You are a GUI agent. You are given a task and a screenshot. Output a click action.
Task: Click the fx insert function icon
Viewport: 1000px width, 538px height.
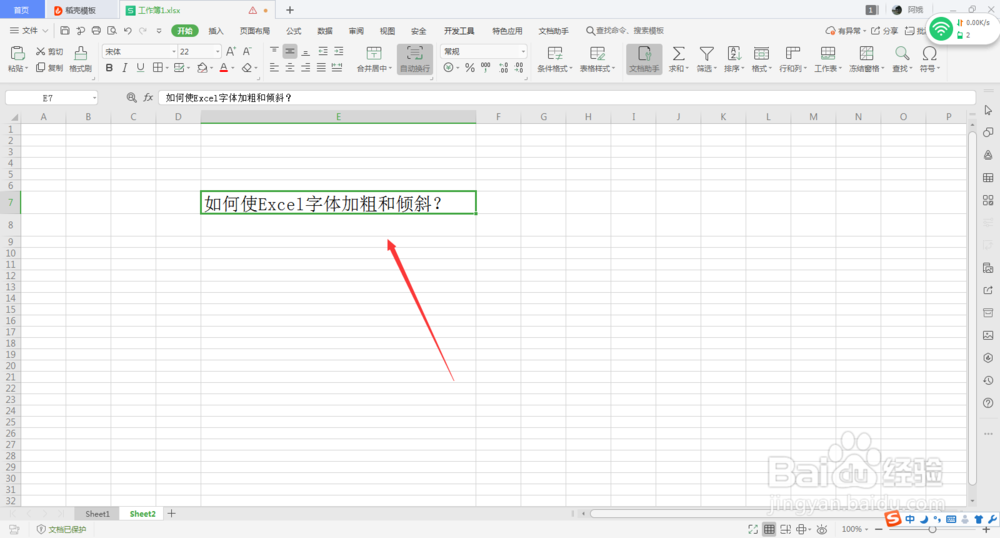point(148,98)
